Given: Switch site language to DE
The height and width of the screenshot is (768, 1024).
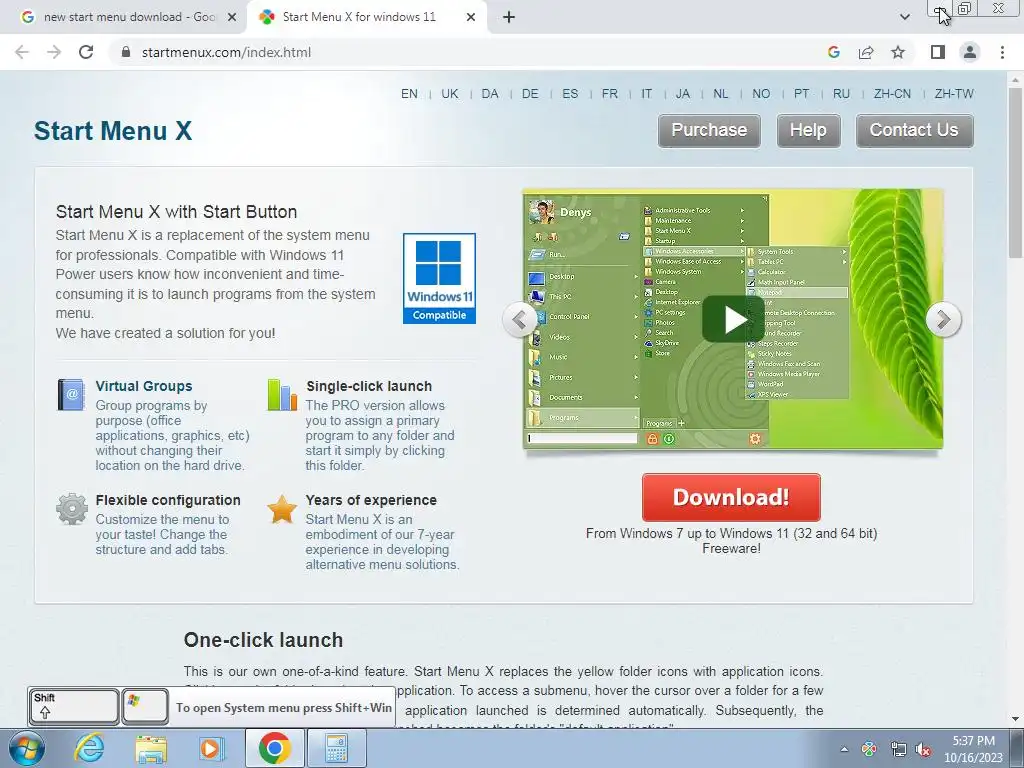Looking at the screenshot, I should [x=530, y=94].
